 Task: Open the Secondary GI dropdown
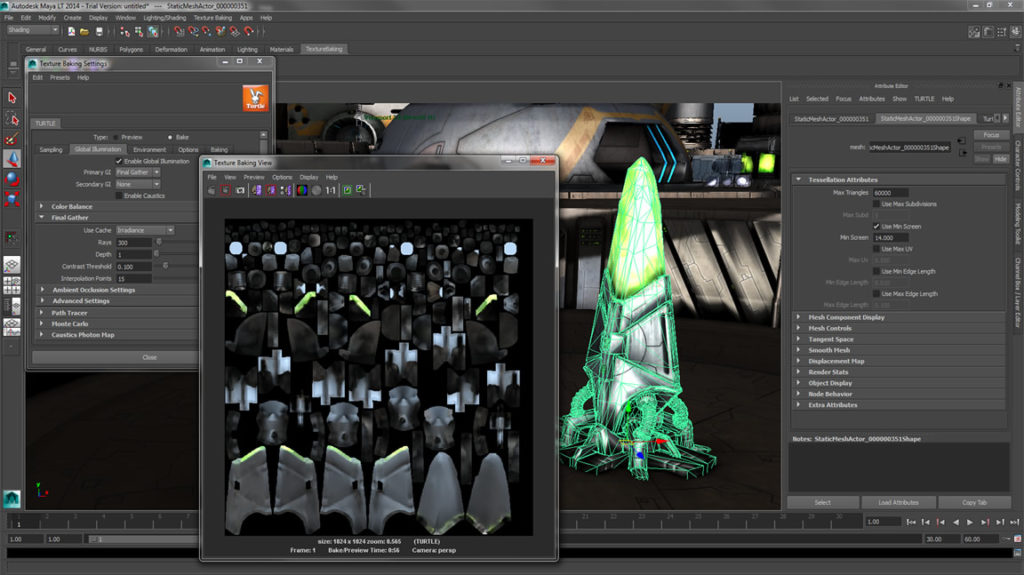click(x=138, y=184)
